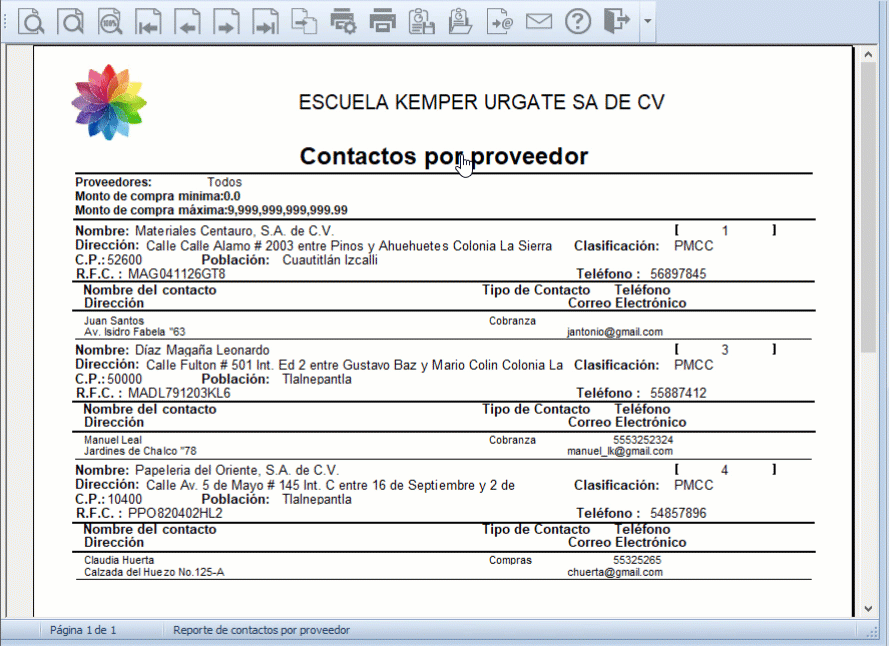Image resolution: width=890 pixels, height=646 pixels.
Task: Export the report to a file
Action: pos(499,21)
